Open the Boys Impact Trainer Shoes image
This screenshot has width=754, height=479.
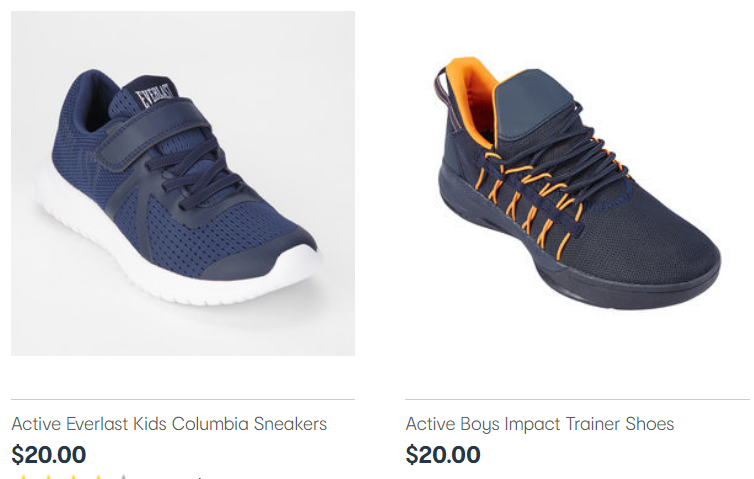click(x=577, y=183)
